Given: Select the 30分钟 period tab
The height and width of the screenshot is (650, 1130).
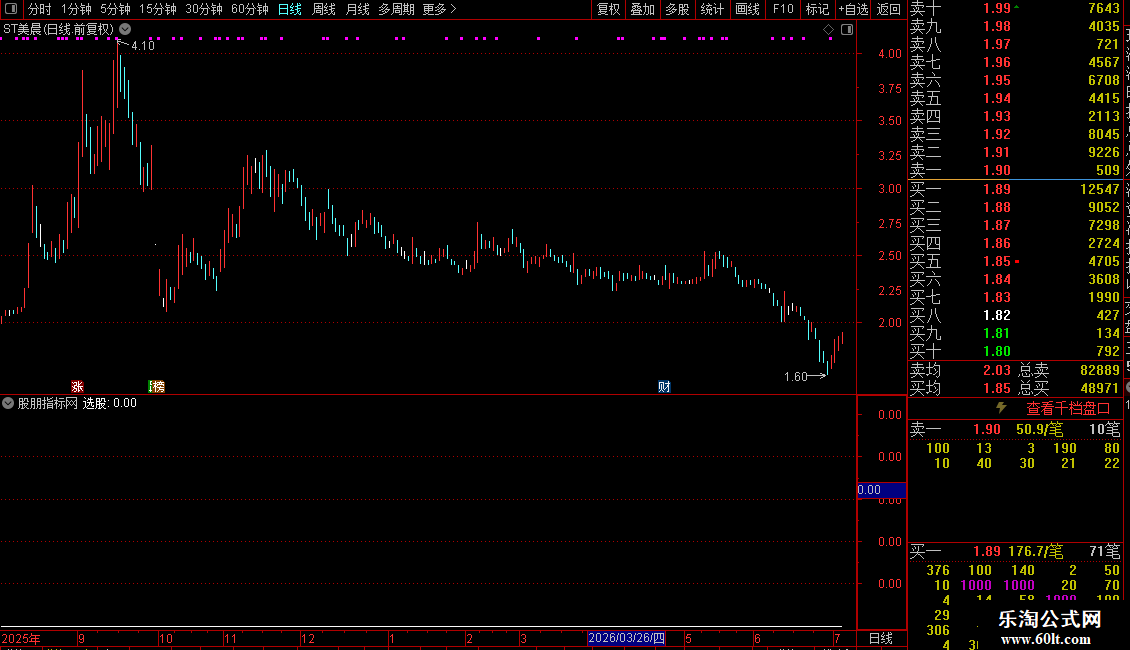Looking at the screenshot, I should (204, 9).
